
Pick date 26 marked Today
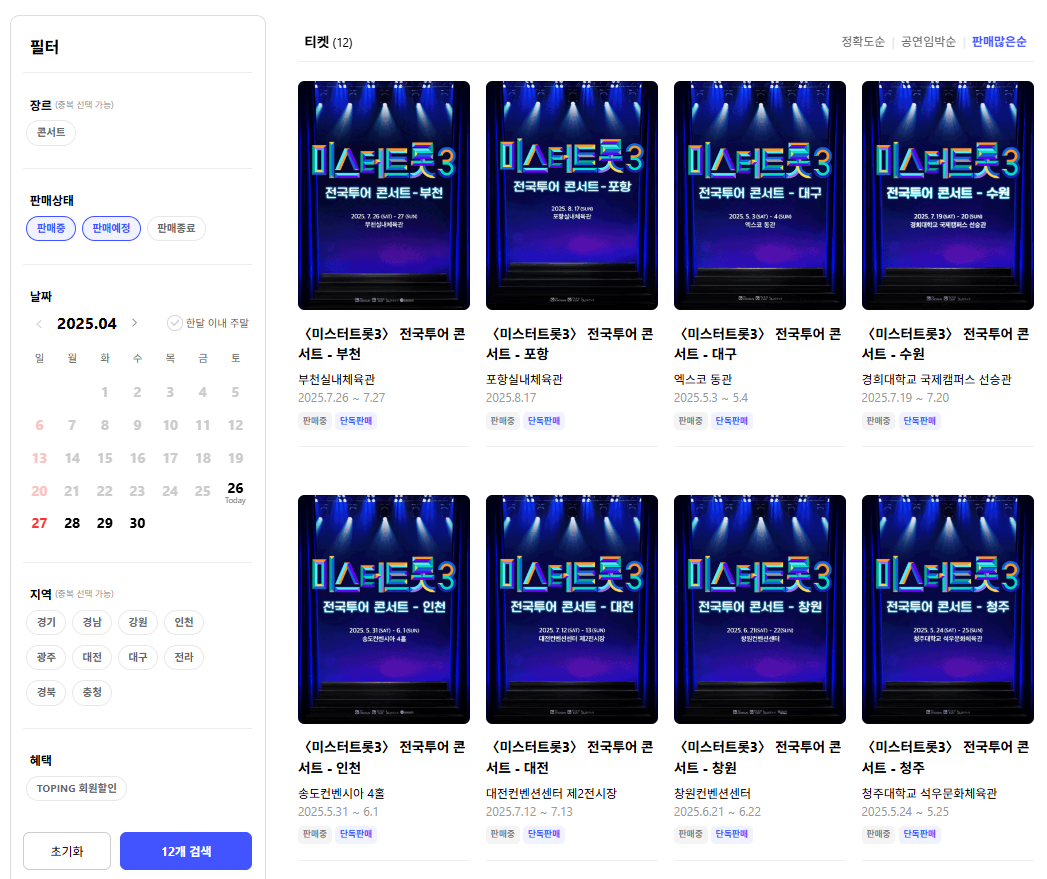tap(235, 492)
